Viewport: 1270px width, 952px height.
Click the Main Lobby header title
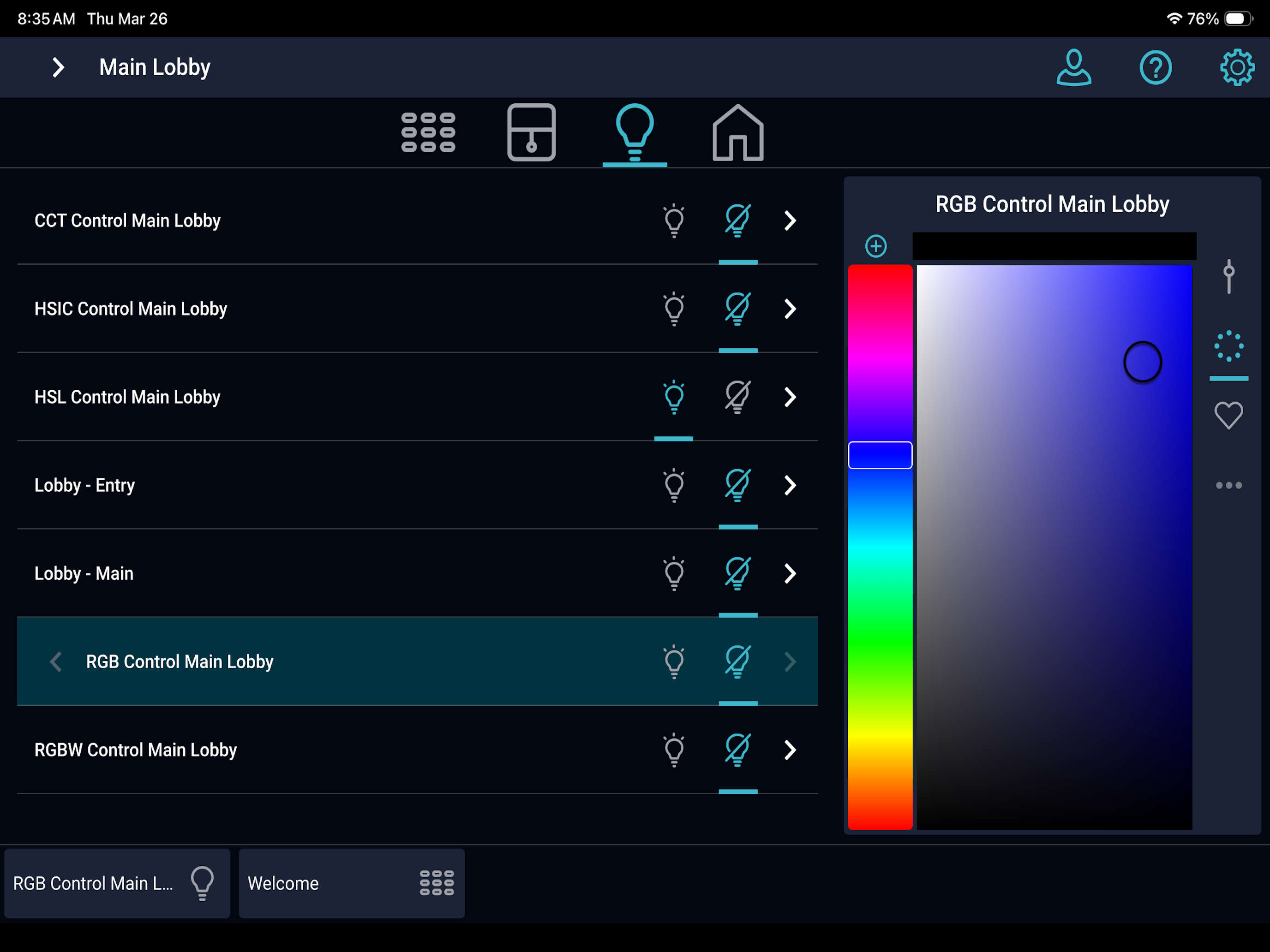pyautogui.click(x=155, y=68)
